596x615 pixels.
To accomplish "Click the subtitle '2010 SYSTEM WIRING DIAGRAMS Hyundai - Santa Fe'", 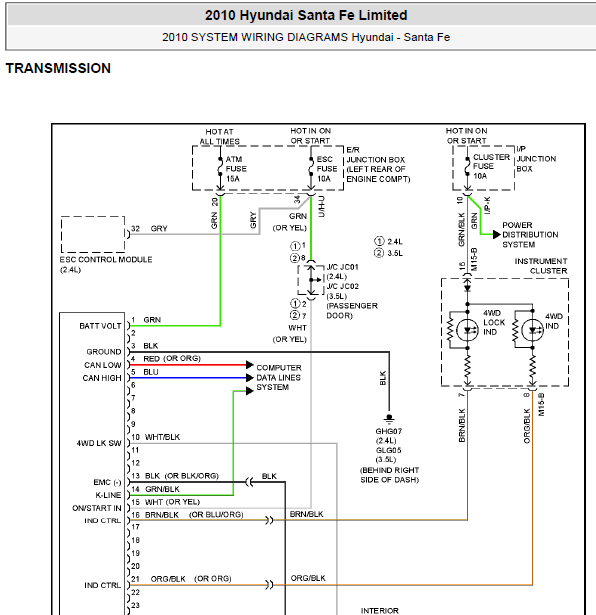I will (306, 37).
